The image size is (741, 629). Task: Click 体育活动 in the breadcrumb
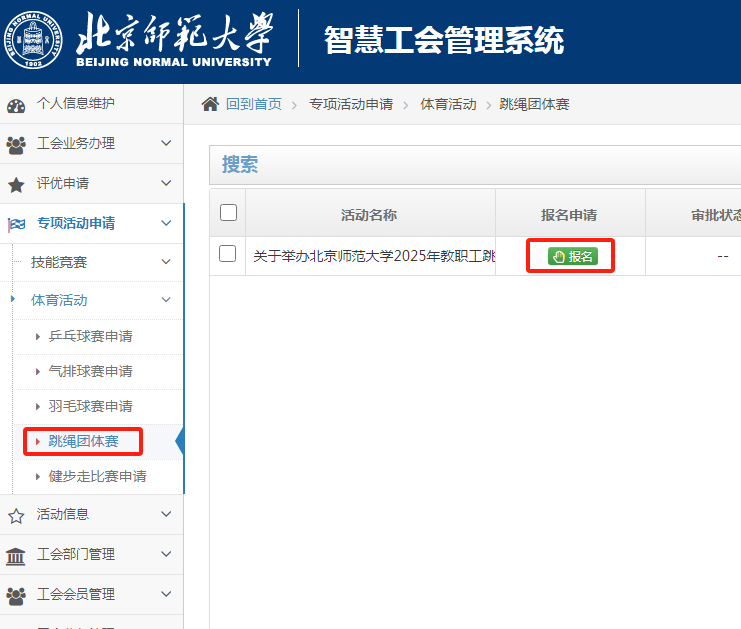[x=448, y=104]
